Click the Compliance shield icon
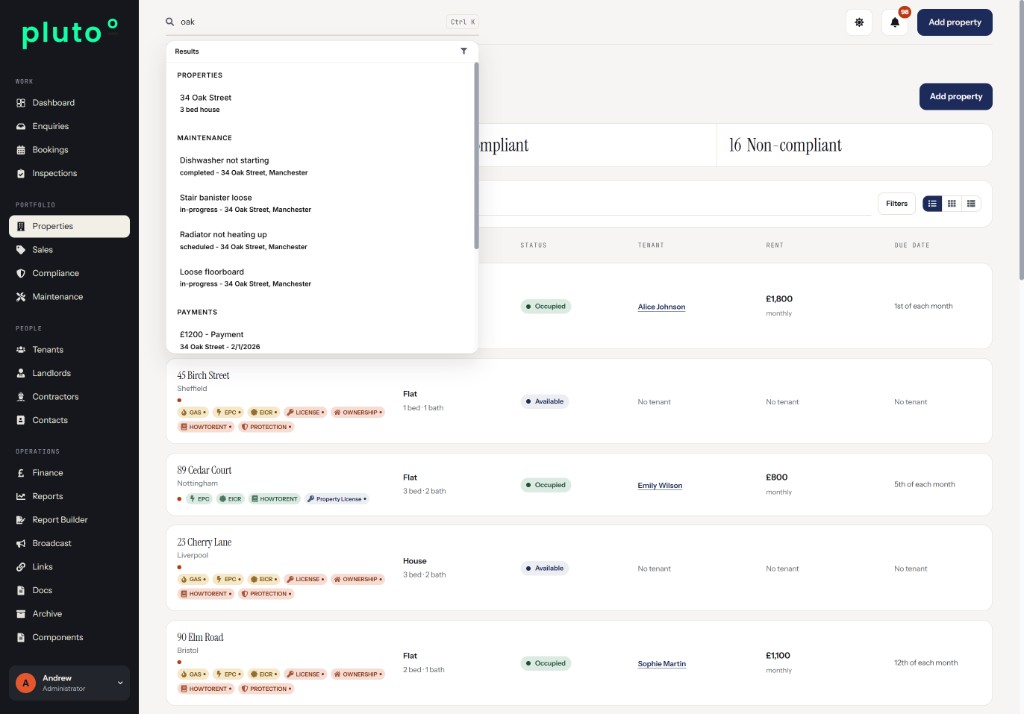 point(21,273)
